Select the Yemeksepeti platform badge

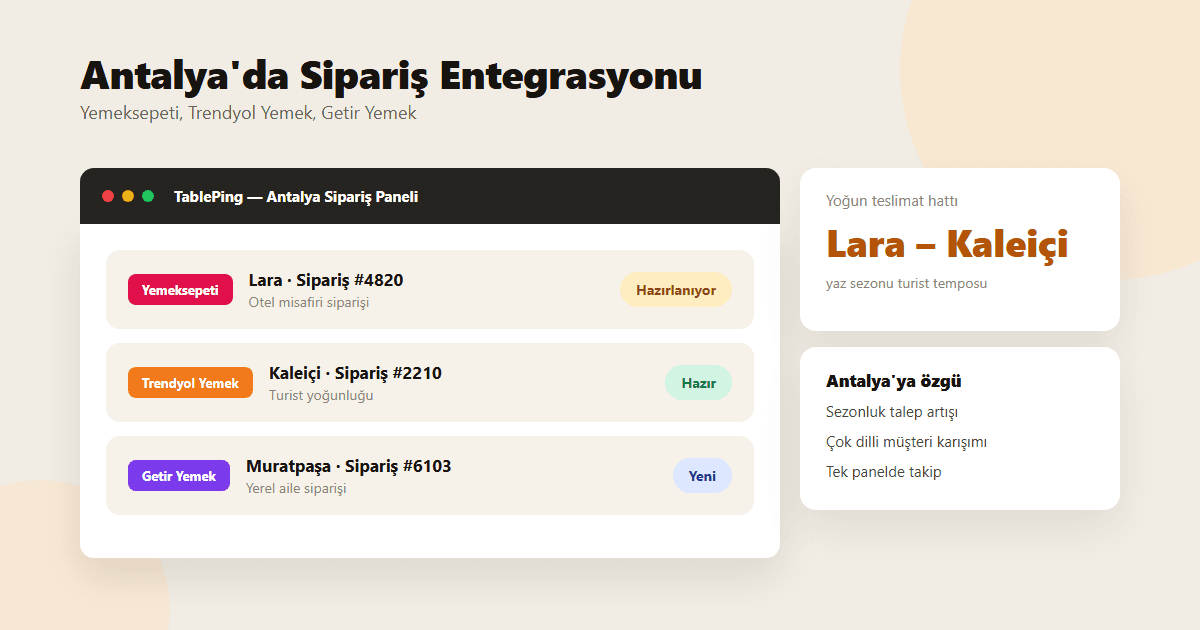click(180, 290)
